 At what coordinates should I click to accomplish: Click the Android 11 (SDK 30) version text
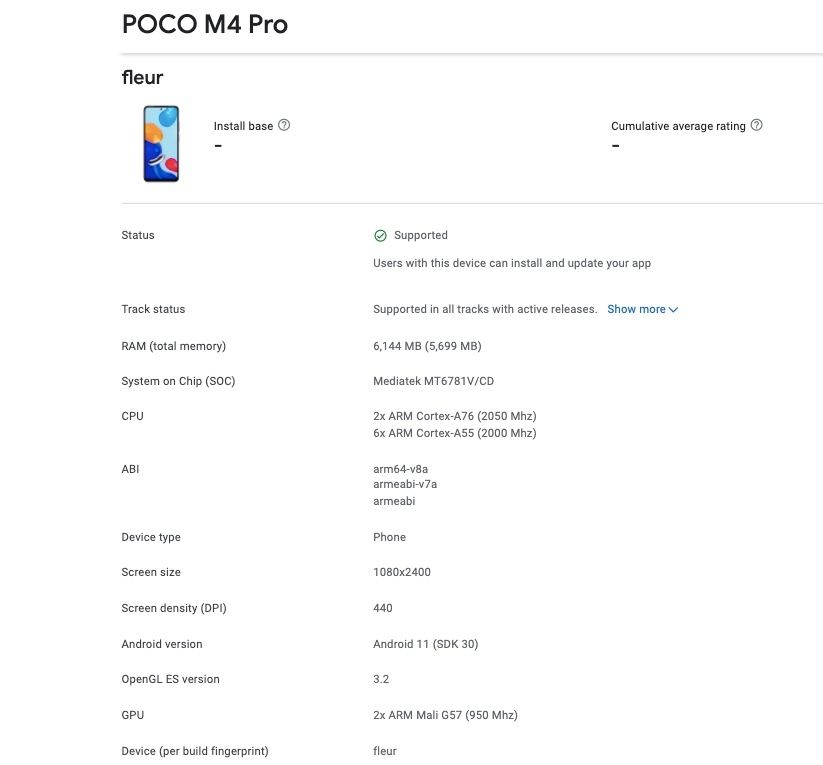point(425,644)
